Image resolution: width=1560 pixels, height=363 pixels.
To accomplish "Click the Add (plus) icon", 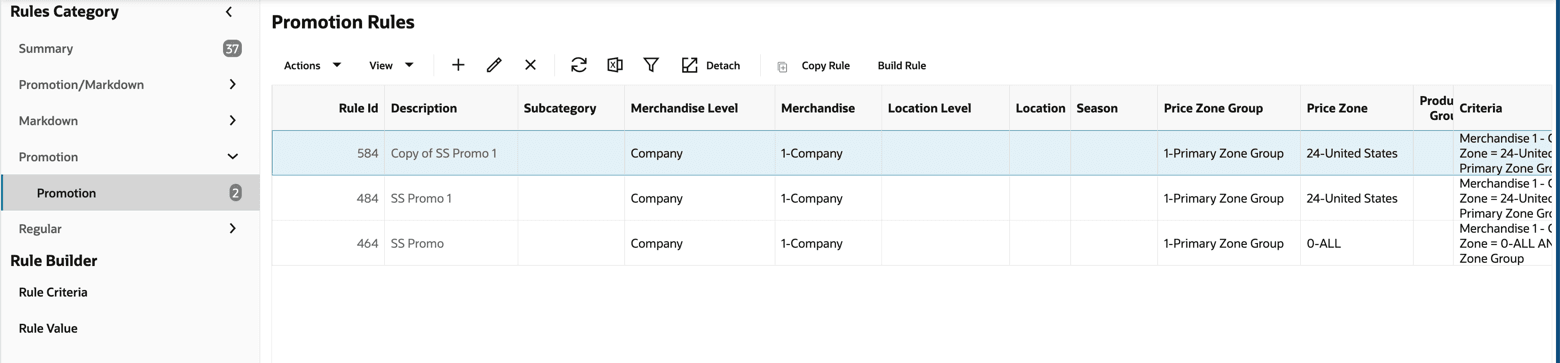I will point(458,65).
